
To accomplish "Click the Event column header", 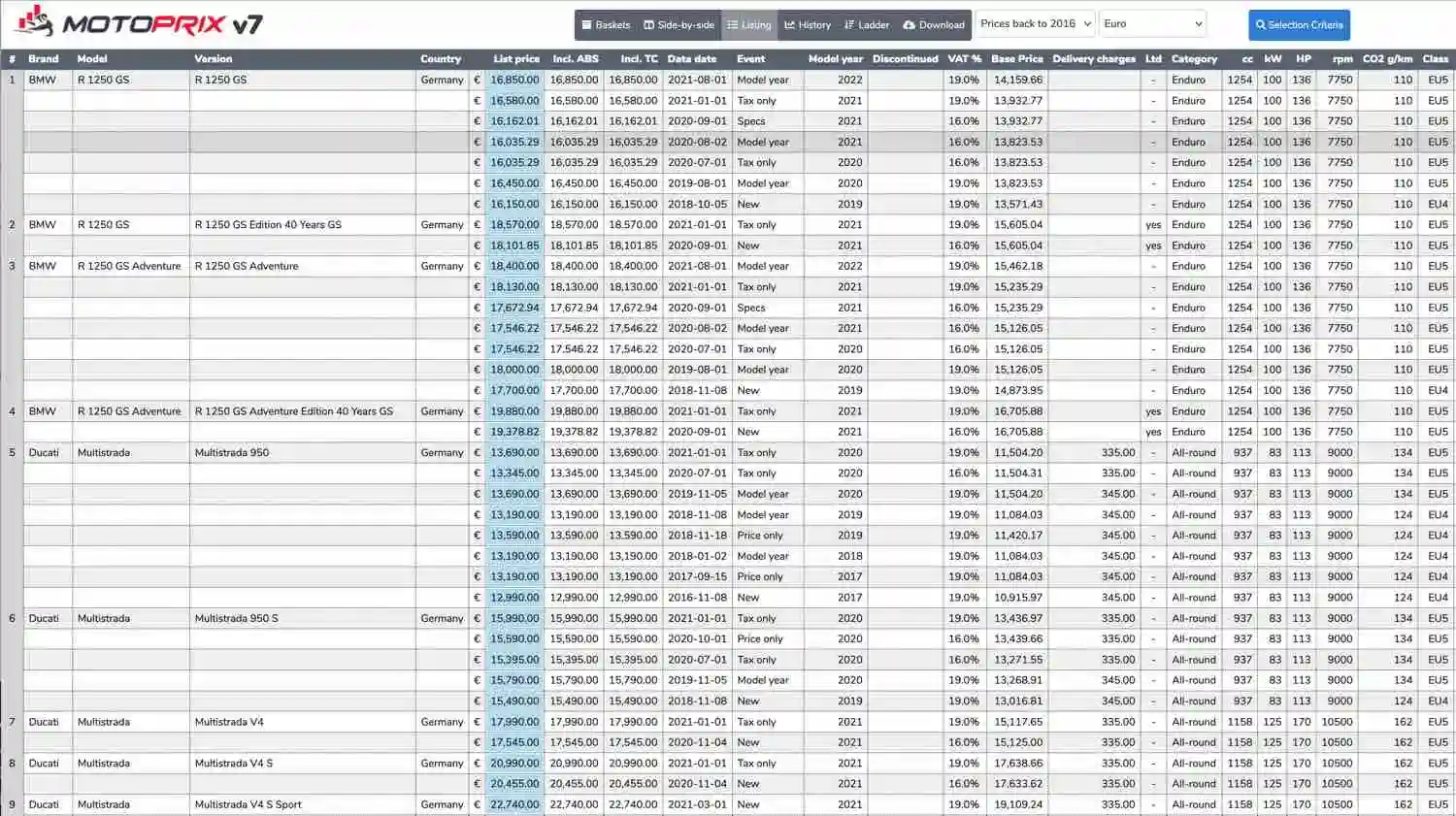I will coord(750,59).
